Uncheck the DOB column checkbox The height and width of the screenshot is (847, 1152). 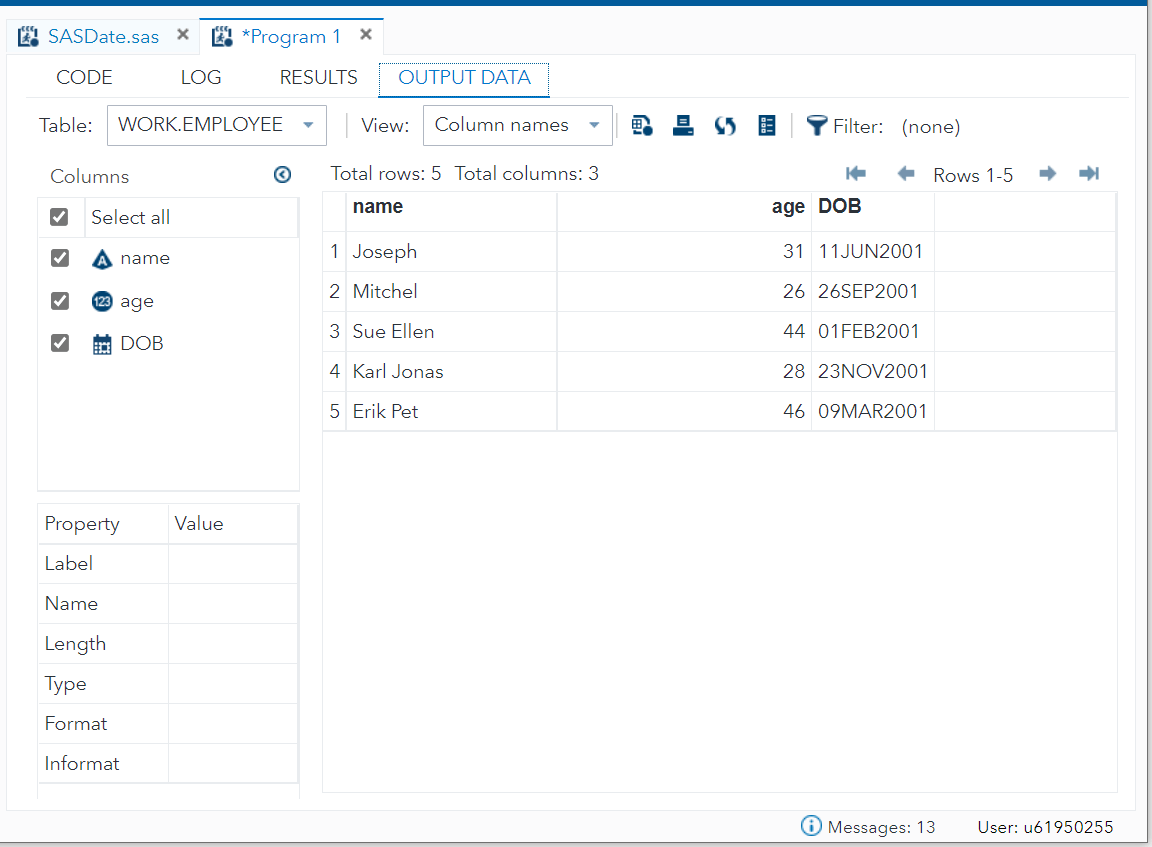click(59, 343)
